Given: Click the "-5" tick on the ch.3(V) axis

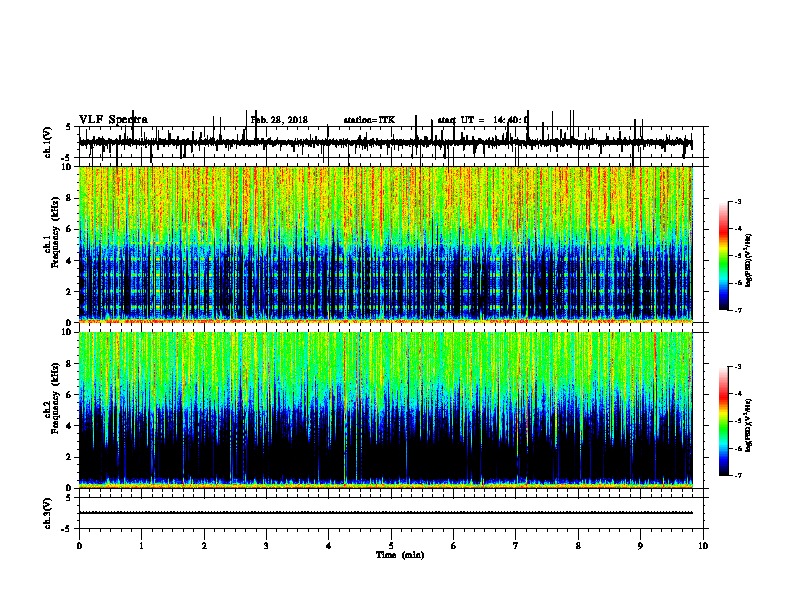Looking at the screenshot, I should tap(67, 529).
